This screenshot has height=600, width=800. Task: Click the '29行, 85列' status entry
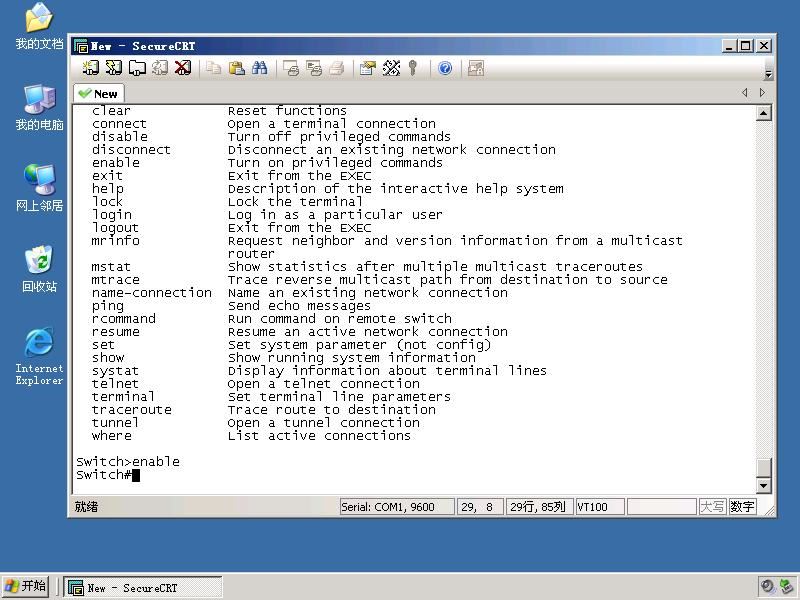[x=538, y=507]
